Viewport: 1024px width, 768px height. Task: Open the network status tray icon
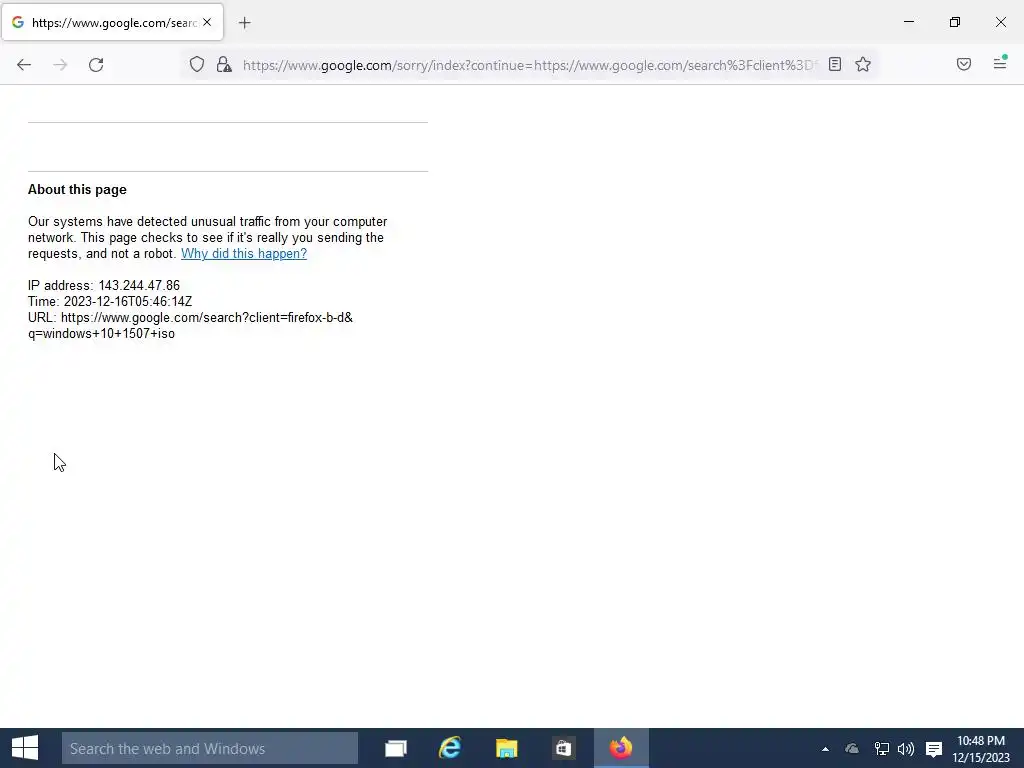coord(881,749)
